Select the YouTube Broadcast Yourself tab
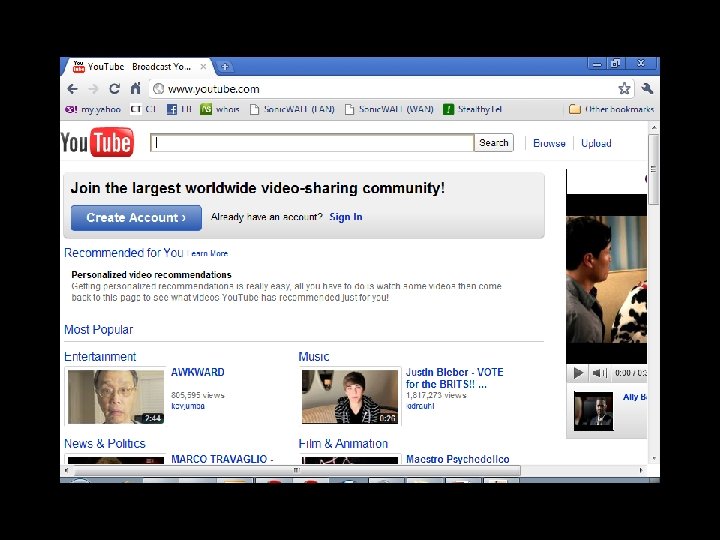Screen dimensions: 720x540 (x=138, y=67)
